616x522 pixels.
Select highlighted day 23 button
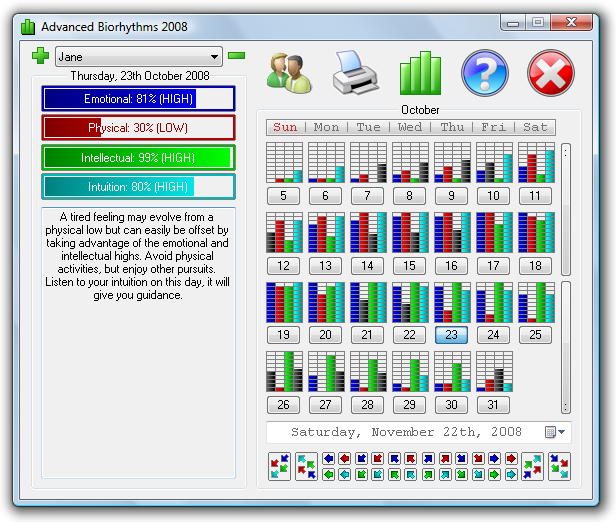point(451,335)
